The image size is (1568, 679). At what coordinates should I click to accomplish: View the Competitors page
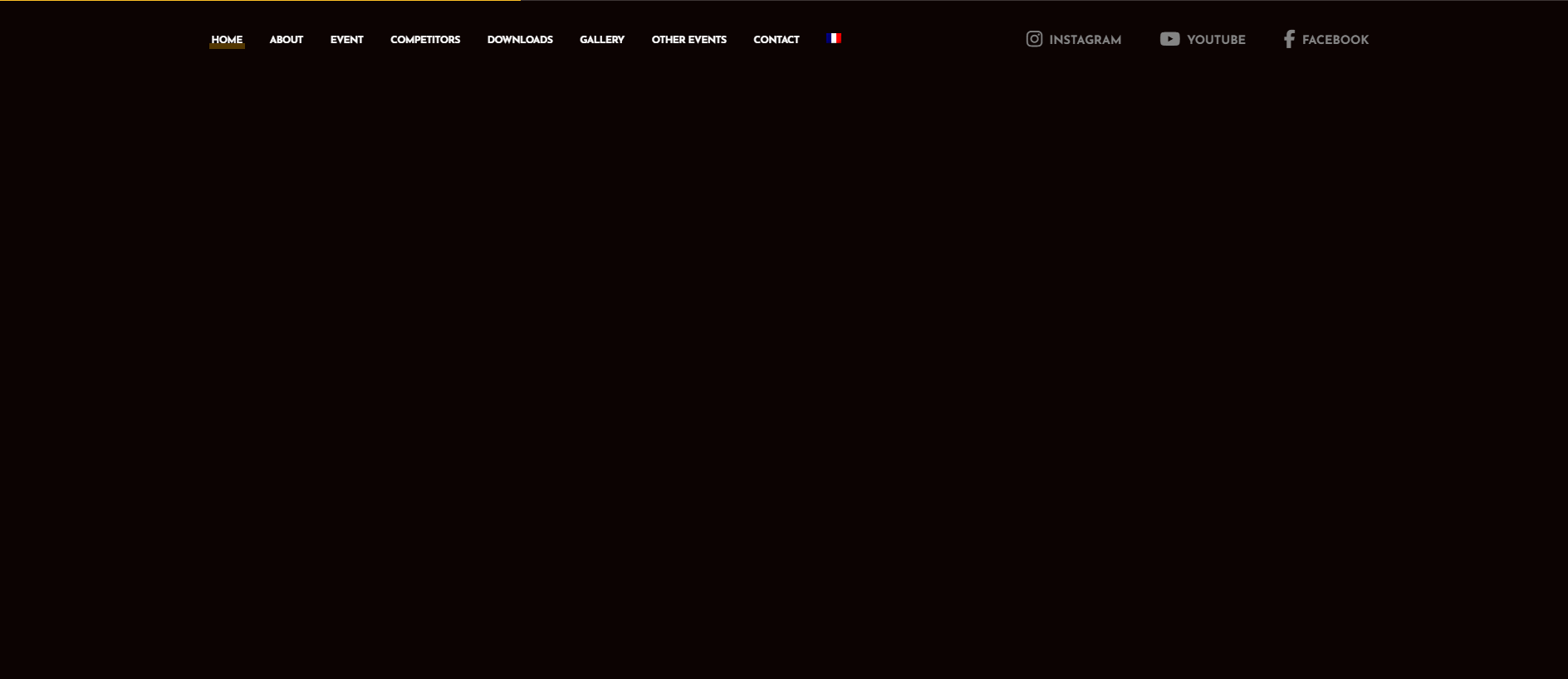click(425, 40)
